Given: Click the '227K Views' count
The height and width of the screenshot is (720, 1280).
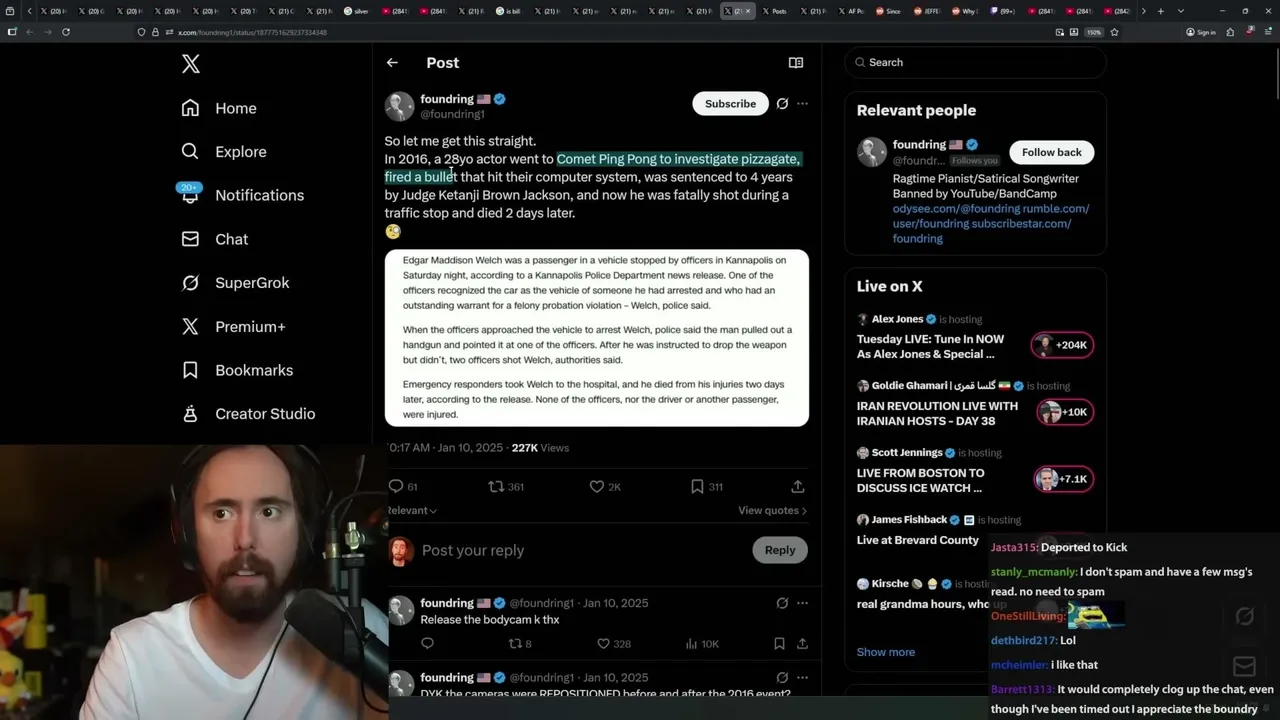Looking at the screenshot, I should click(x=540, y=448).
